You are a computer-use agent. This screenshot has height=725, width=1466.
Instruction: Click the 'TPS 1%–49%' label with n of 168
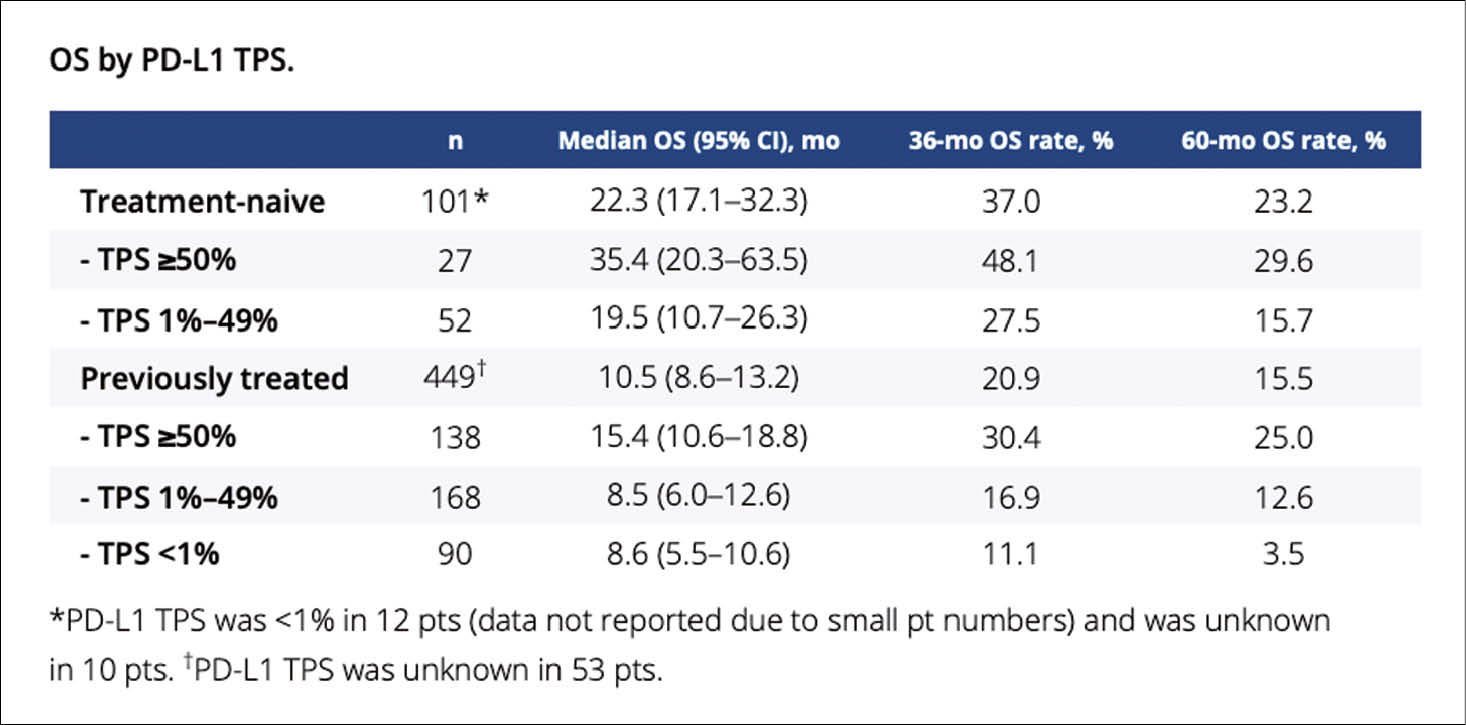(x=179, y=496)
